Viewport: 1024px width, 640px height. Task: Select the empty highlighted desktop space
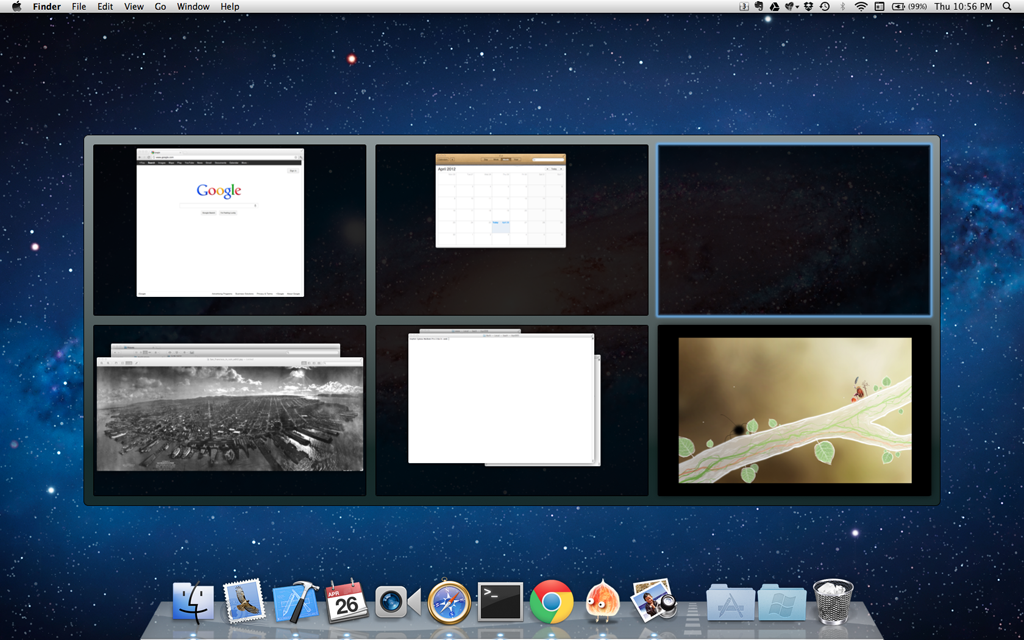coord(794,229)
